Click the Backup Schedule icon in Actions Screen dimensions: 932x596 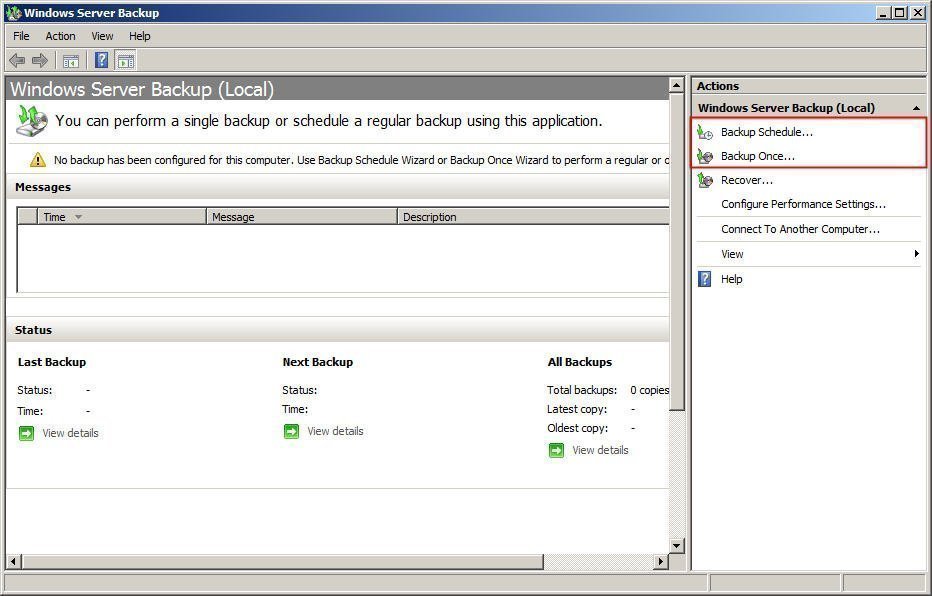pyautogui.click(x=705, y=132)
